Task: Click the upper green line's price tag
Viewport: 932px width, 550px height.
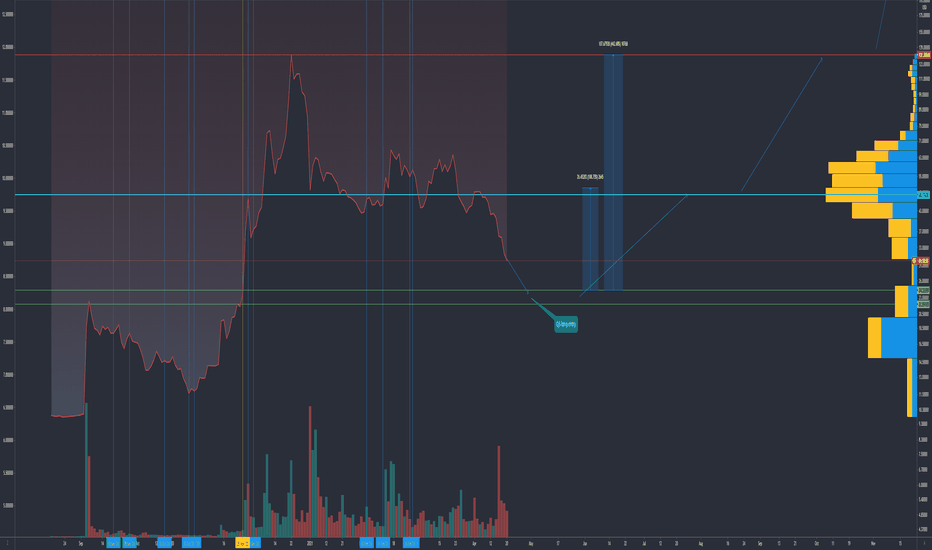Action: (924, 290)
